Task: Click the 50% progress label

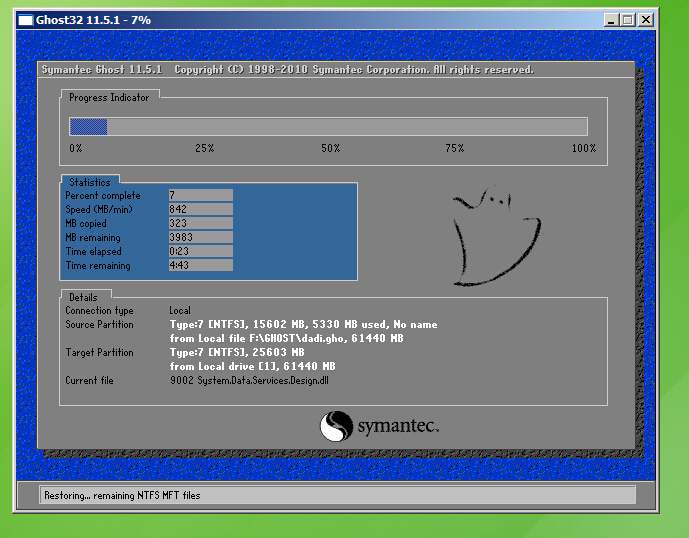Action: (330, 148)
